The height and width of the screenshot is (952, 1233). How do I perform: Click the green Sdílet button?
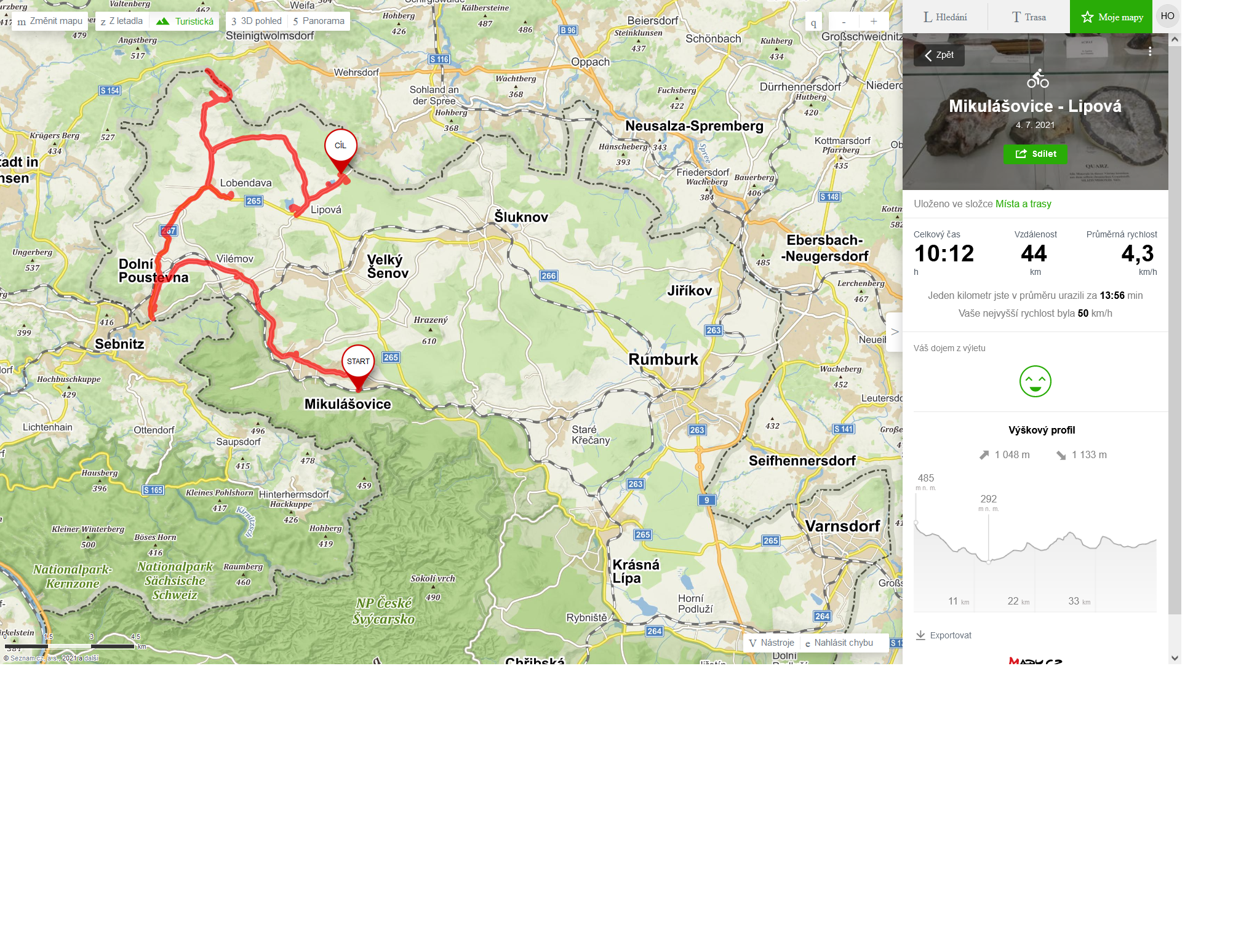click(1035, 154)
